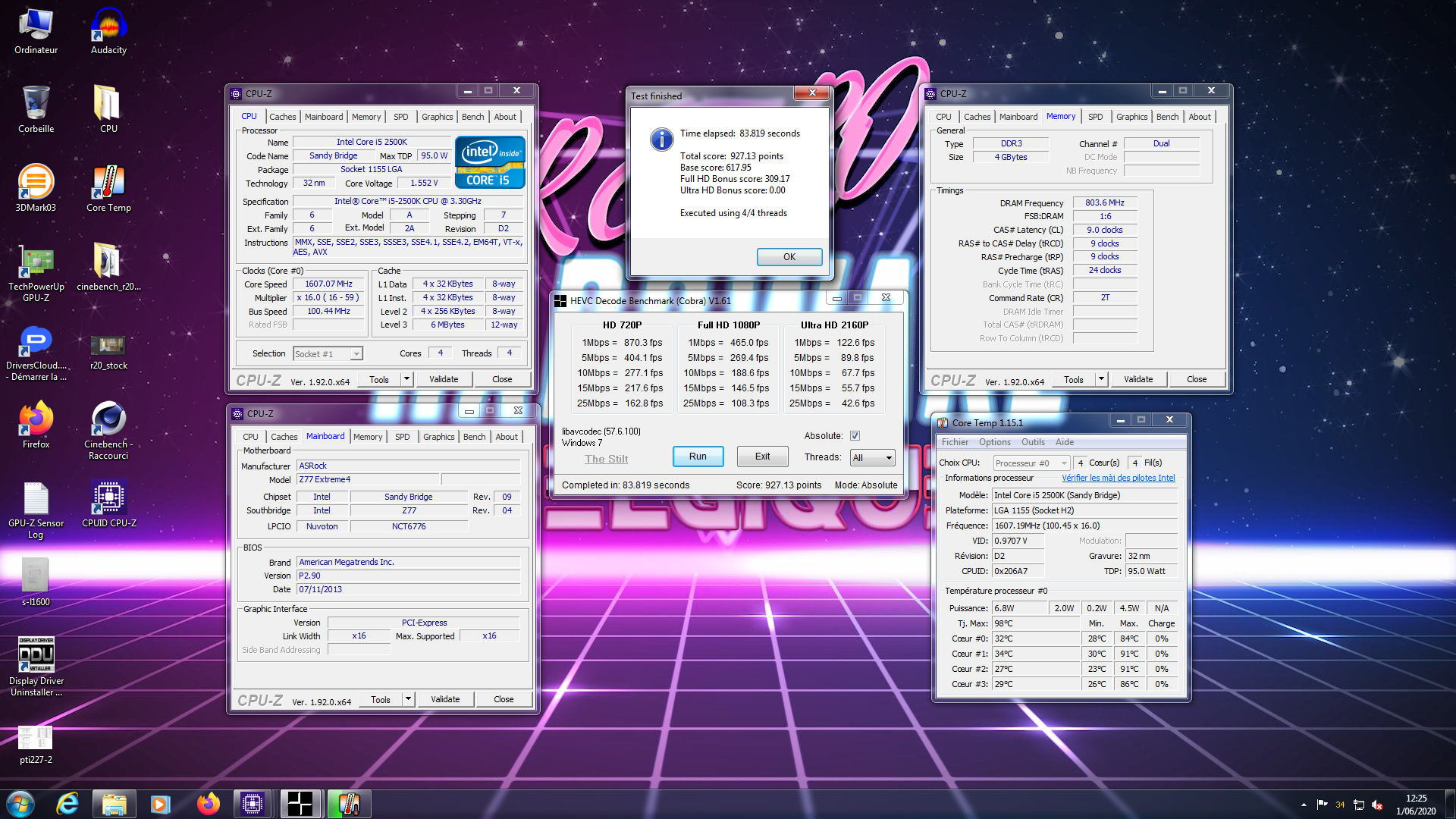This screenshot has width=1456, height=819.
Task: Open the CPU folder on desktop
Action: coord(108,110)
